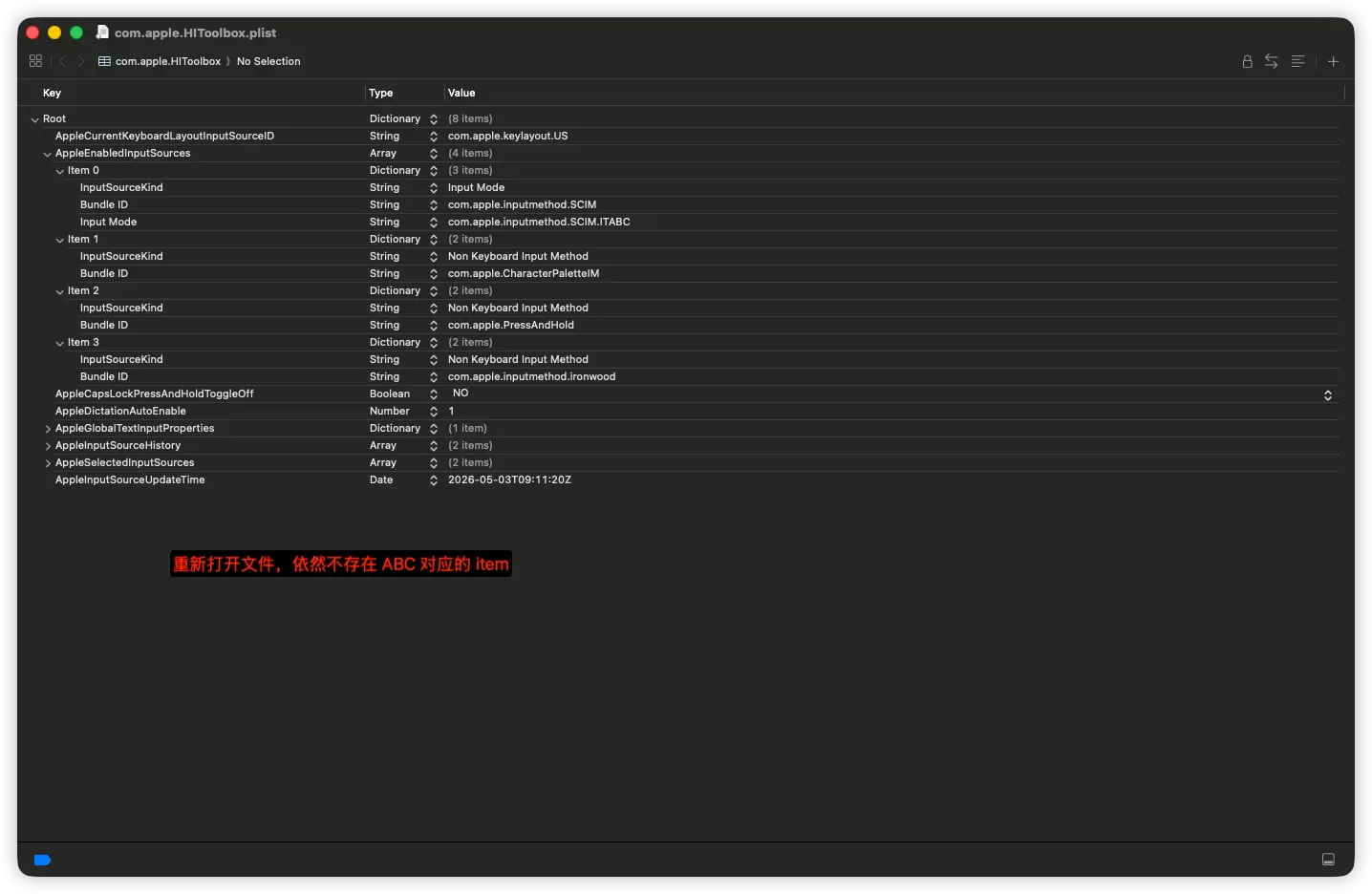The width and height of the screenshot is (1372, 894).
Task: Collapse AppleEnabledInputSources array
Action: click(x=48, y=154)
